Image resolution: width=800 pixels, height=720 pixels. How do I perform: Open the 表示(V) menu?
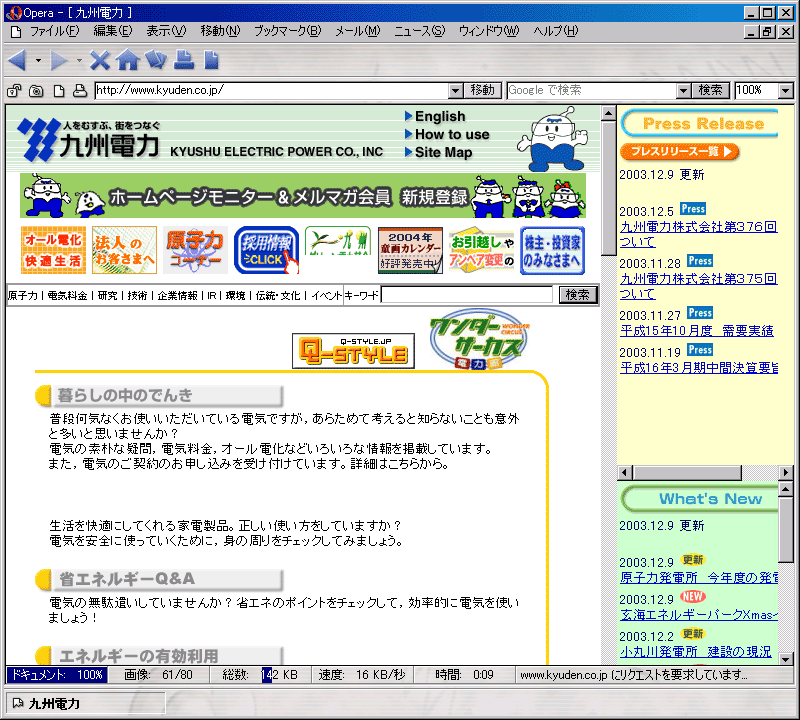(166, 32)
